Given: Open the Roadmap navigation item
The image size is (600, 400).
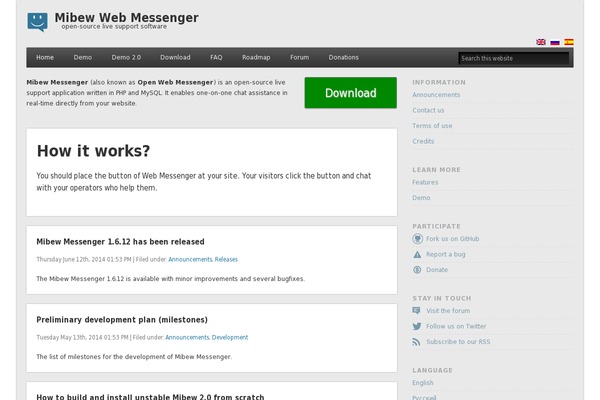Looking at the screenshot, I should pyautogui.click(x=256, y=57).
